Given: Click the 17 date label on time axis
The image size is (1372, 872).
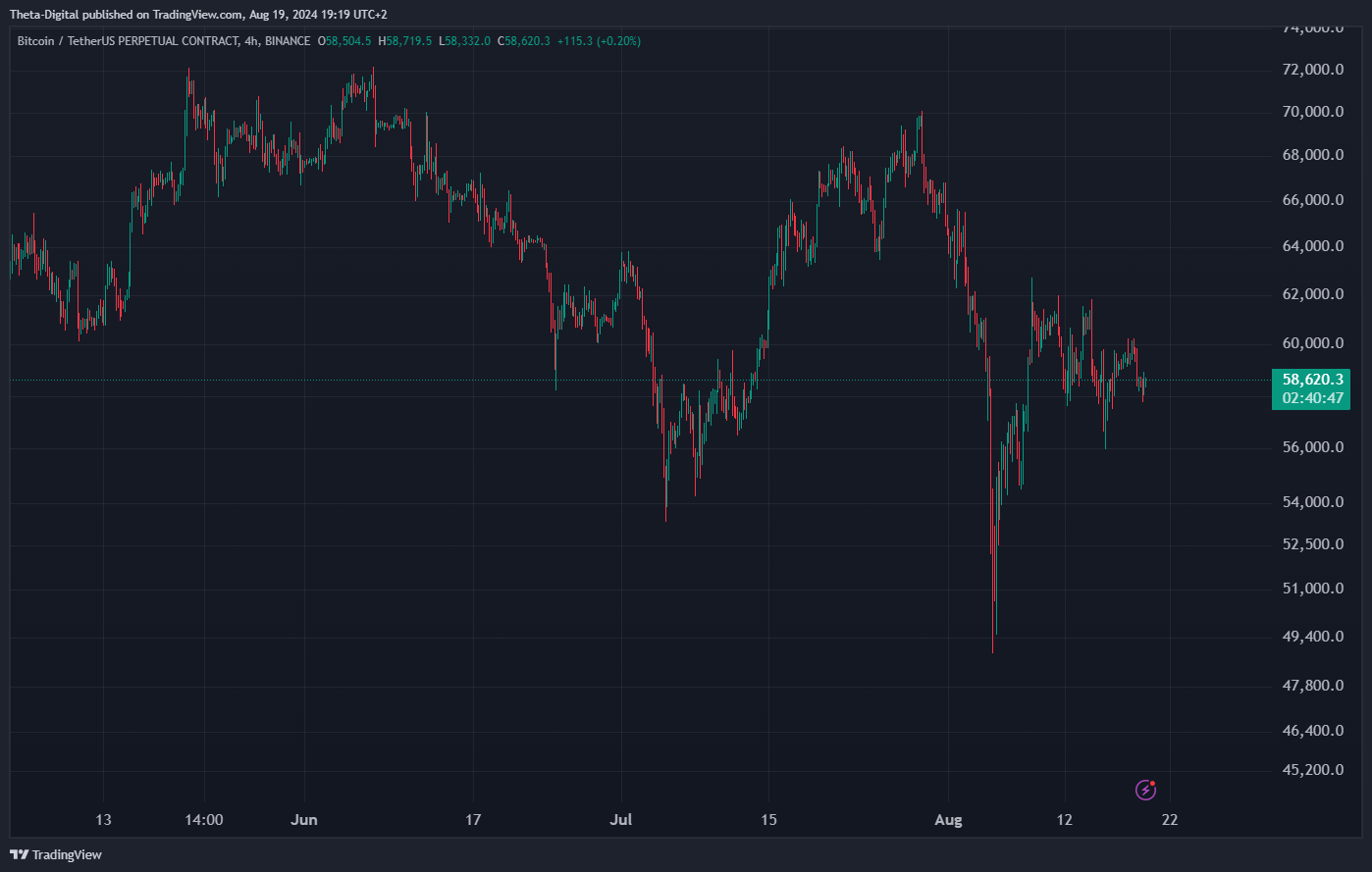Looking at the screenshot, I should 474,820.
